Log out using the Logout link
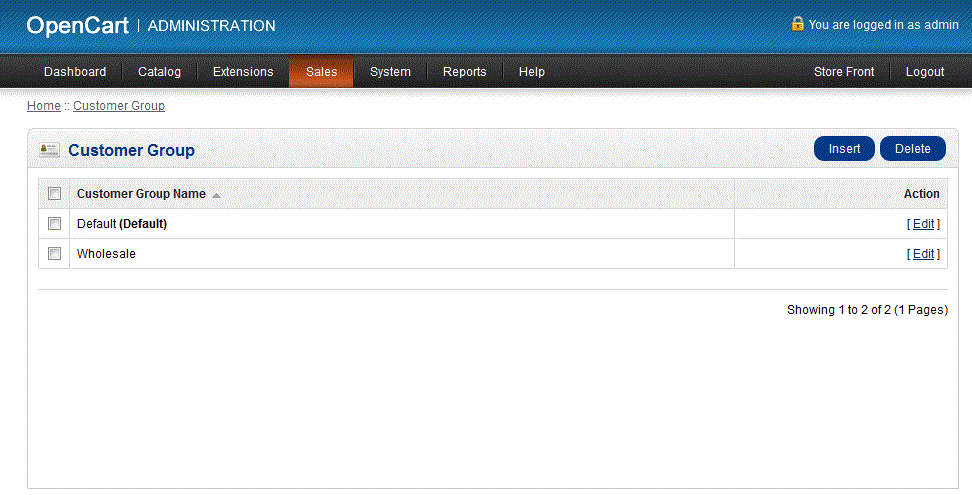The image size is (972, 495). [925, 72]
